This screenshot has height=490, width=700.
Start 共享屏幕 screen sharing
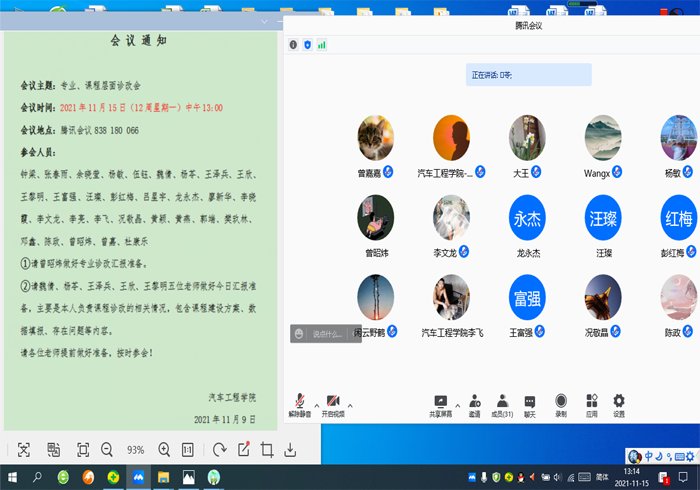coord(441,405)
